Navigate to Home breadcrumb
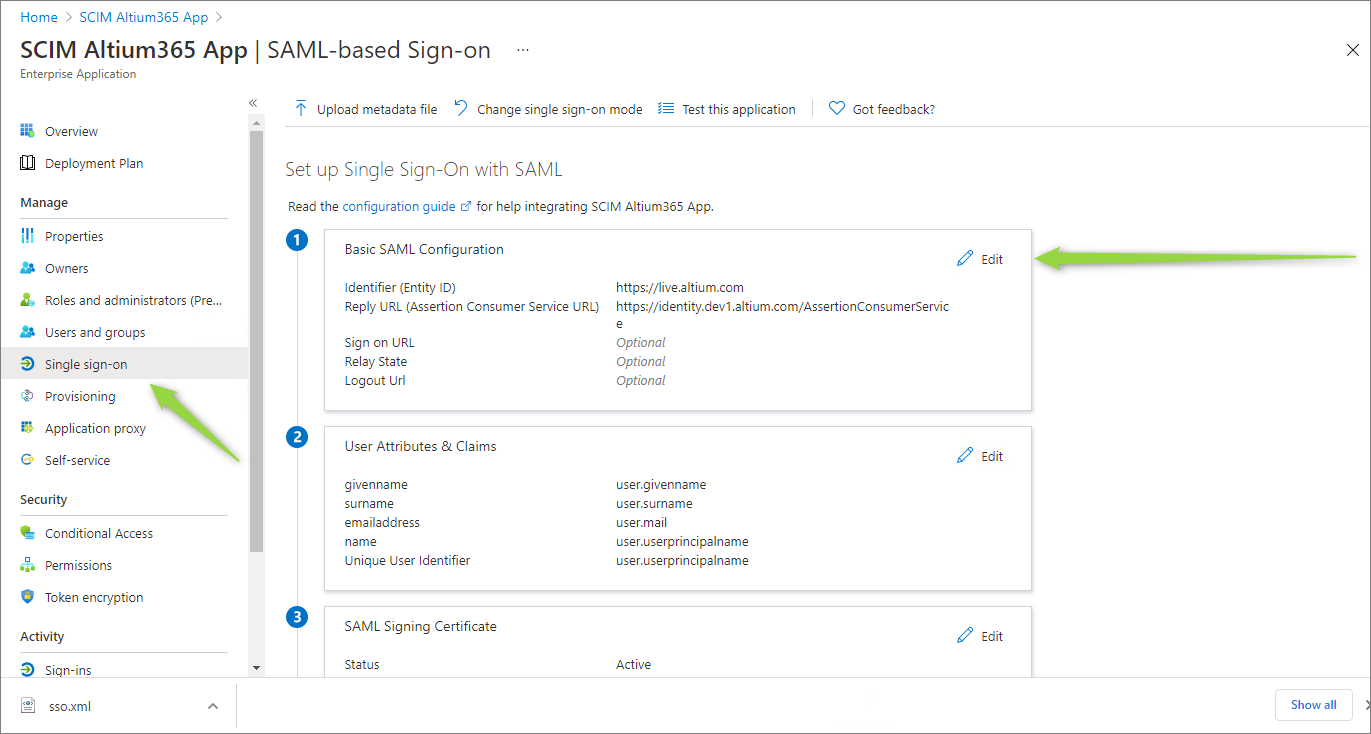 click(x=39, y=17)
